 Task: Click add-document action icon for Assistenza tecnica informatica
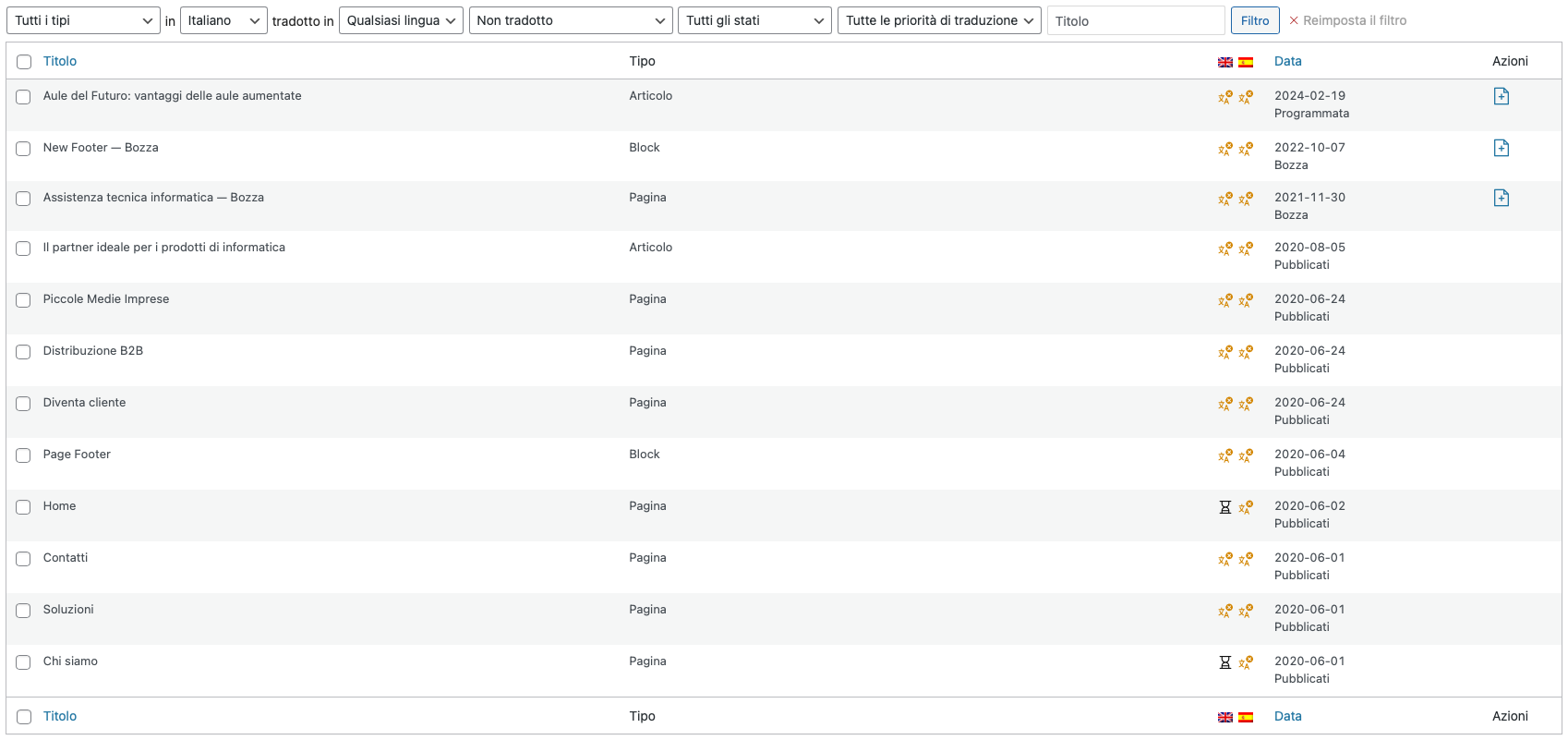pyautogui.click(x=1502, y=198)
